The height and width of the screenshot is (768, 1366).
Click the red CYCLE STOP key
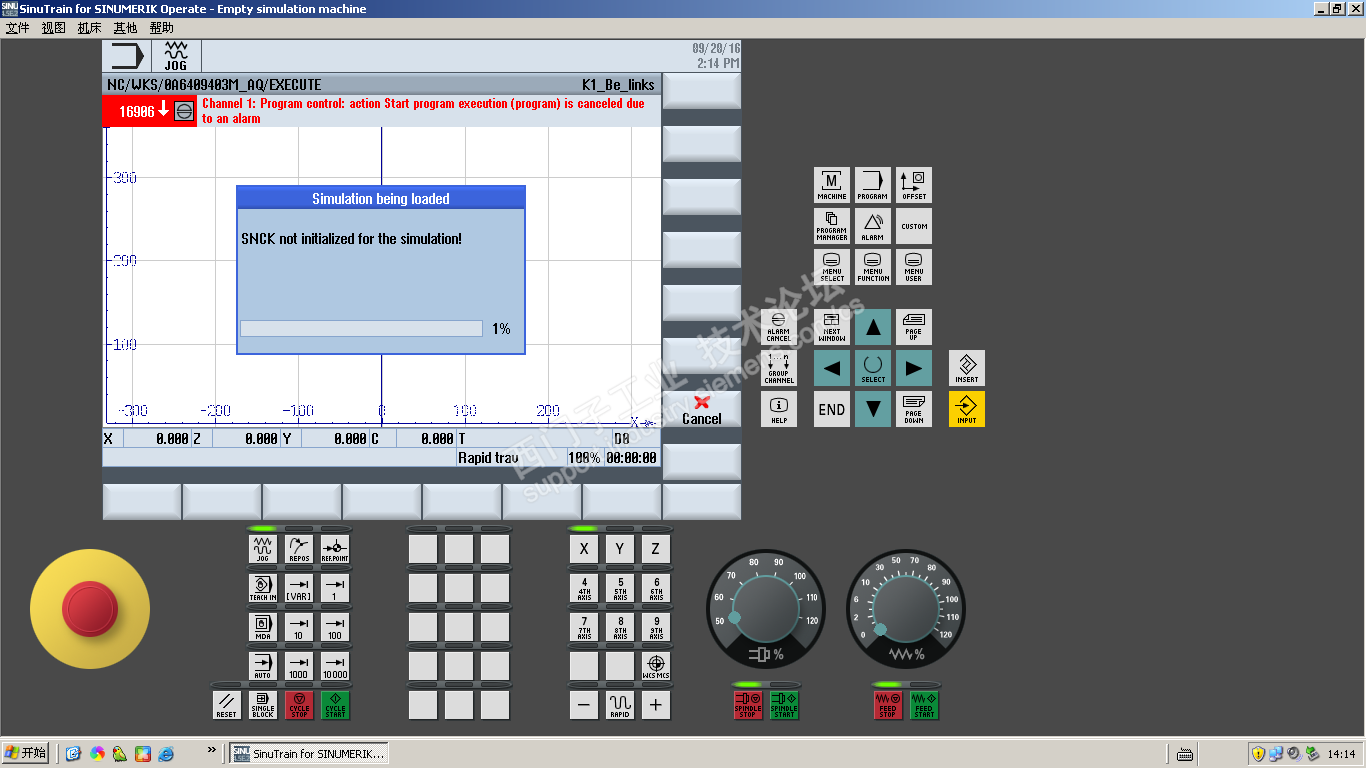(299, 705)
